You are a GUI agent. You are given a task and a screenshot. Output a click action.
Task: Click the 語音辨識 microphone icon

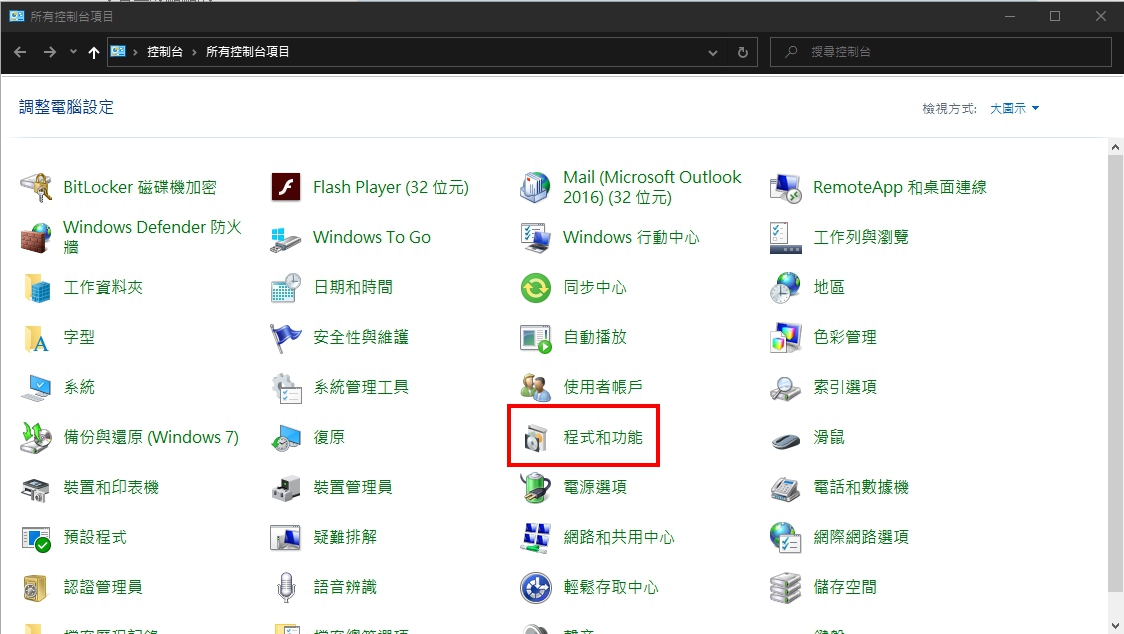tap(286, 587)
